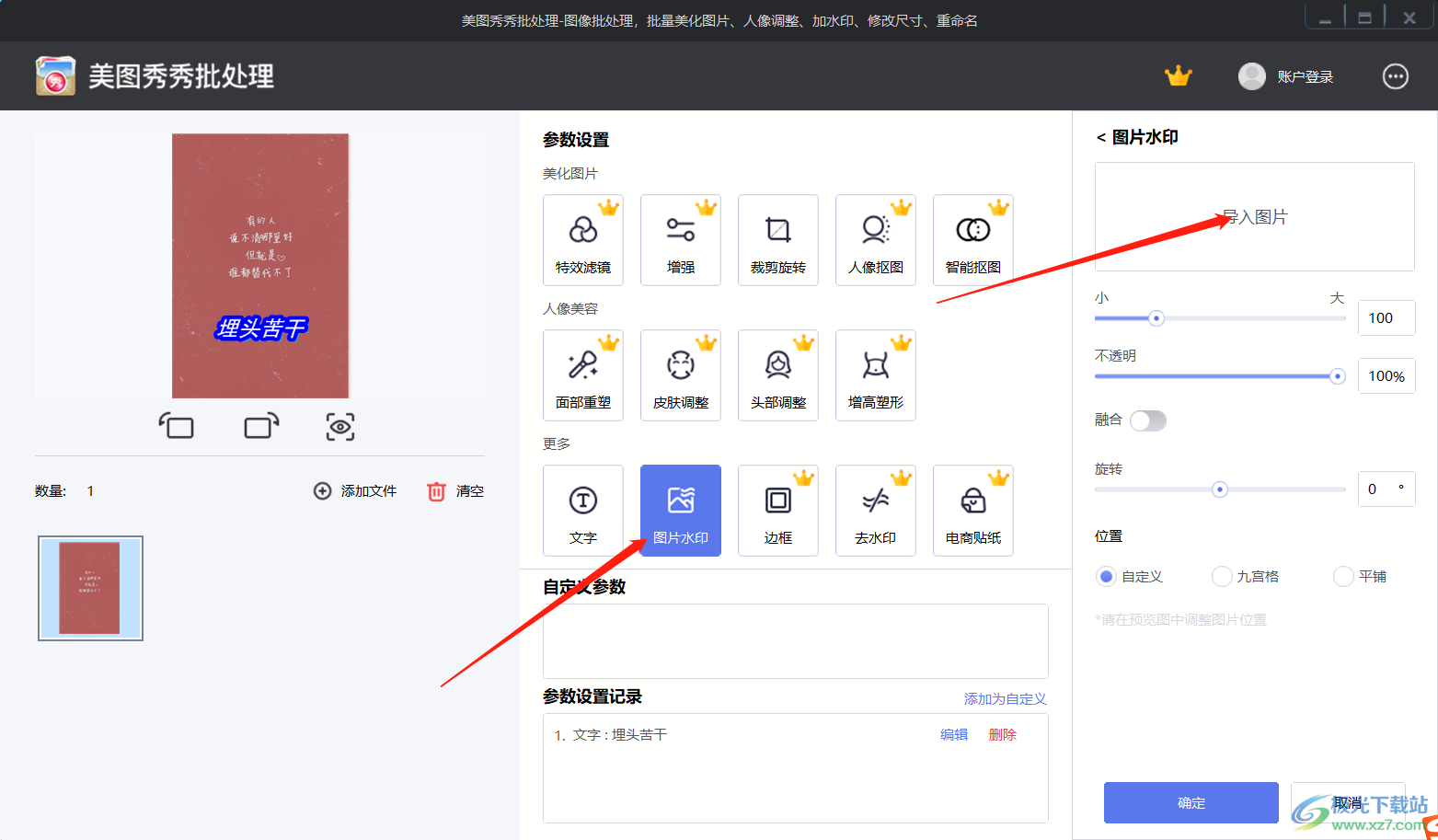Image resolution: width=1438 pixels, height=840 pixels.
Task: Click the 参数设置记录 heading text
Action: click(592, 696)
